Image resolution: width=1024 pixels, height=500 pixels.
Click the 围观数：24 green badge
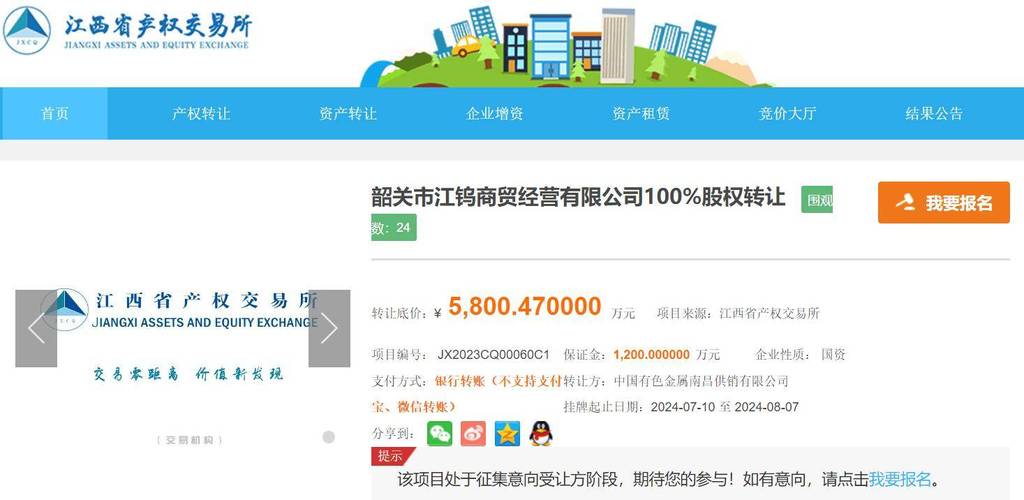point(394,227)
